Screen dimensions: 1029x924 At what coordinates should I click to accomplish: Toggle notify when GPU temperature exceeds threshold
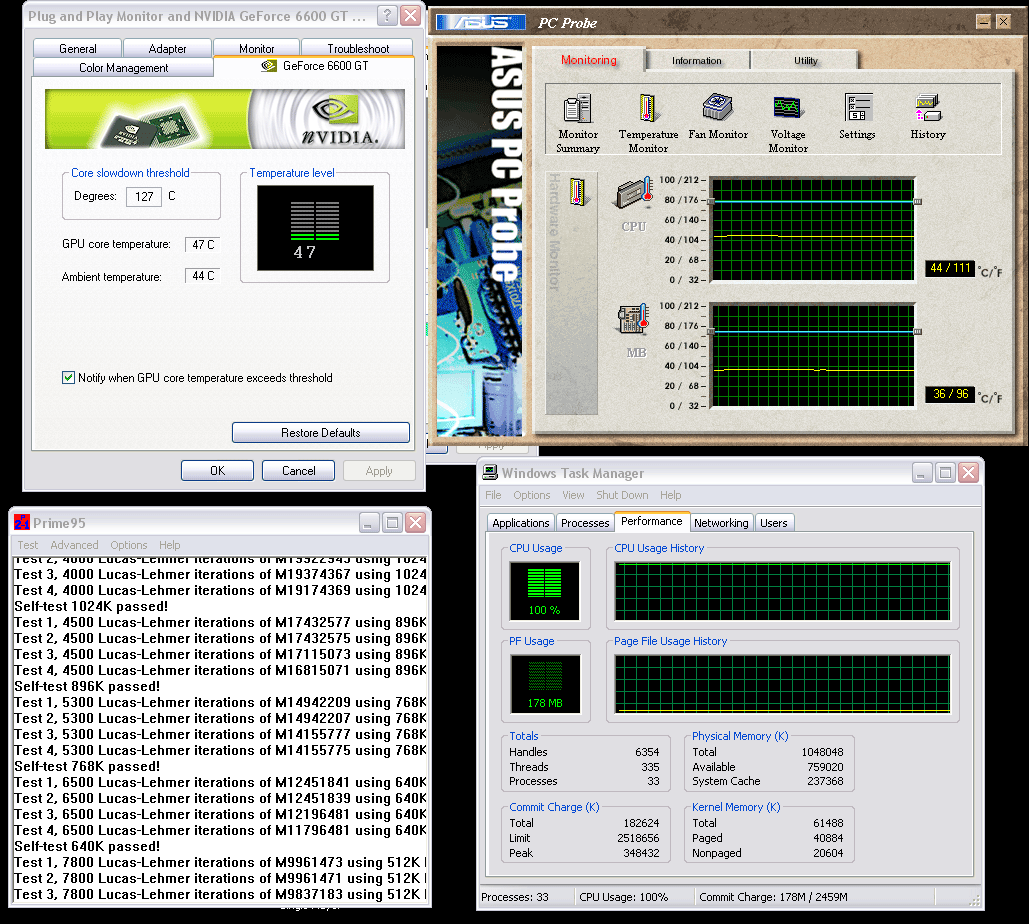pyautogui.click(x=68, y=377)
